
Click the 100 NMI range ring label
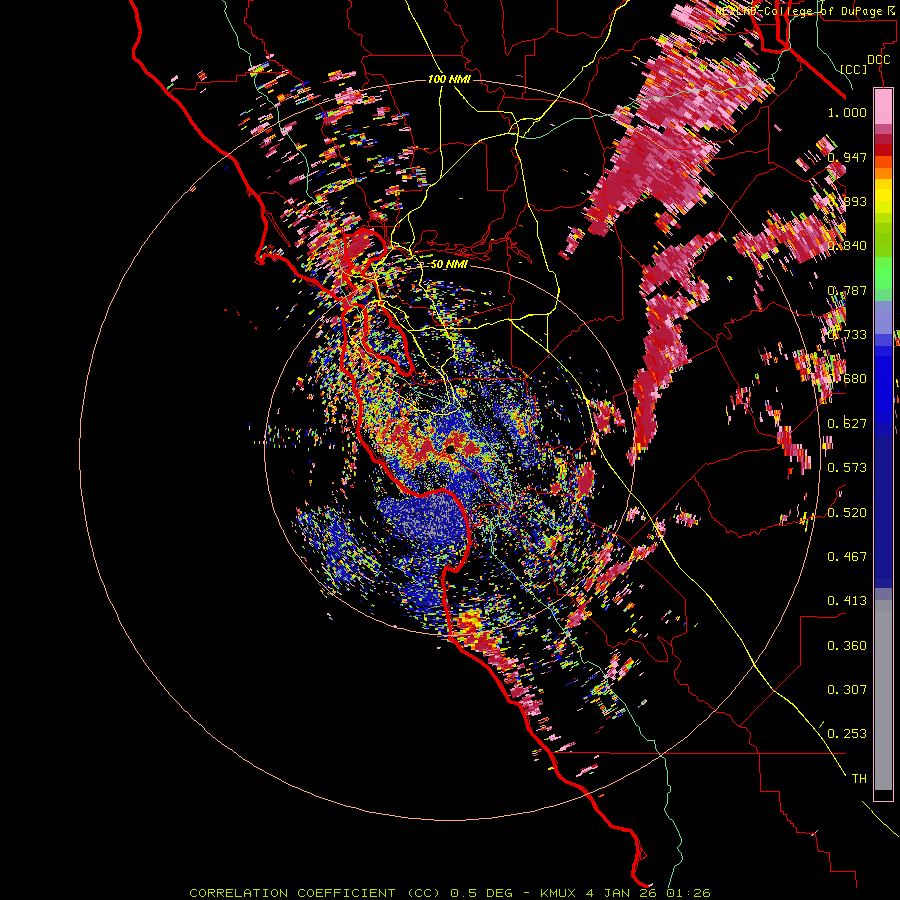point(449,79)
